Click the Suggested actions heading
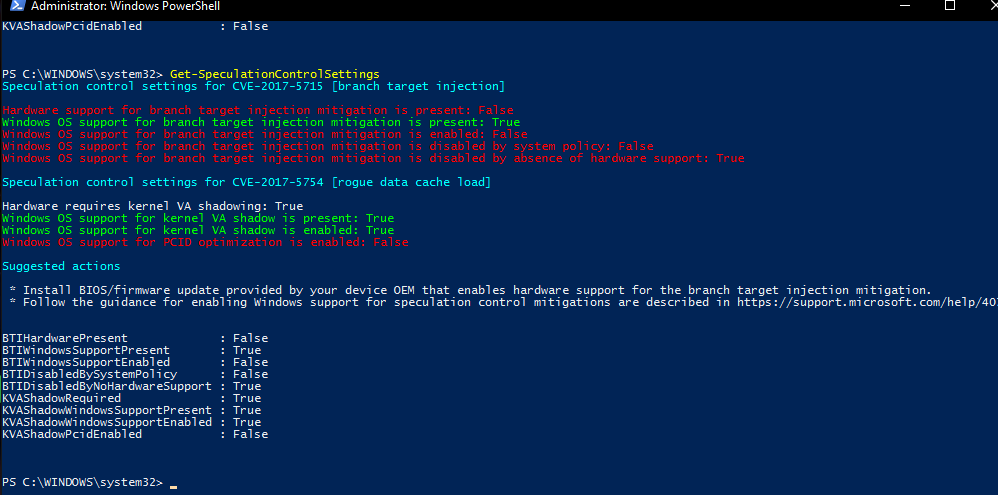998x495 pixels. click(x=61, y=266)
